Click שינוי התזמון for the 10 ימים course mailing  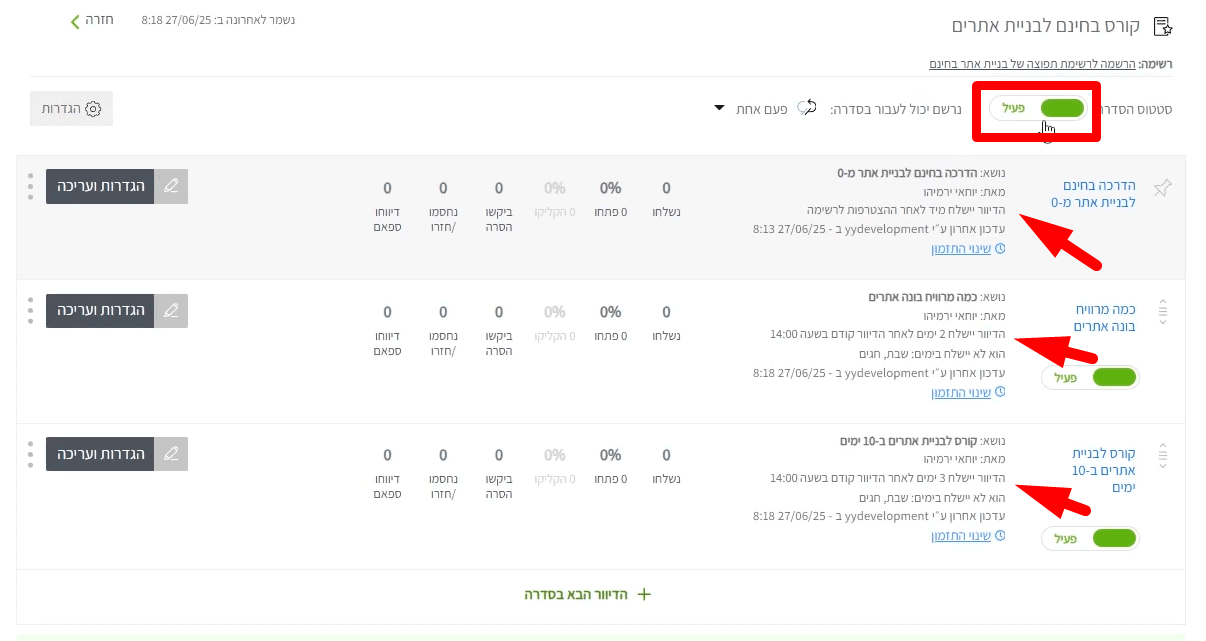pos(961,536)
